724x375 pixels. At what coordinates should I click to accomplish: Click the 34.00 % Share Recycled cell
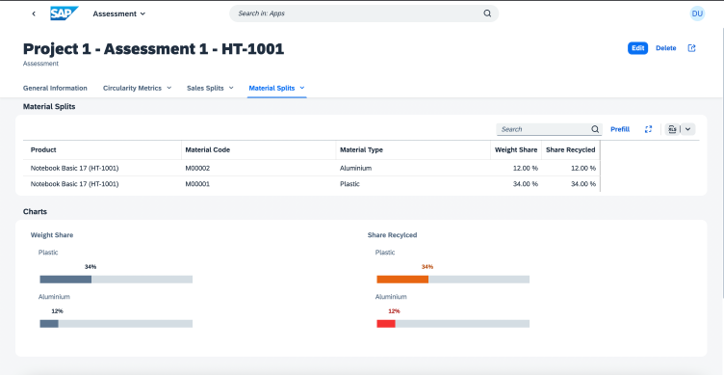click(583, 184)
